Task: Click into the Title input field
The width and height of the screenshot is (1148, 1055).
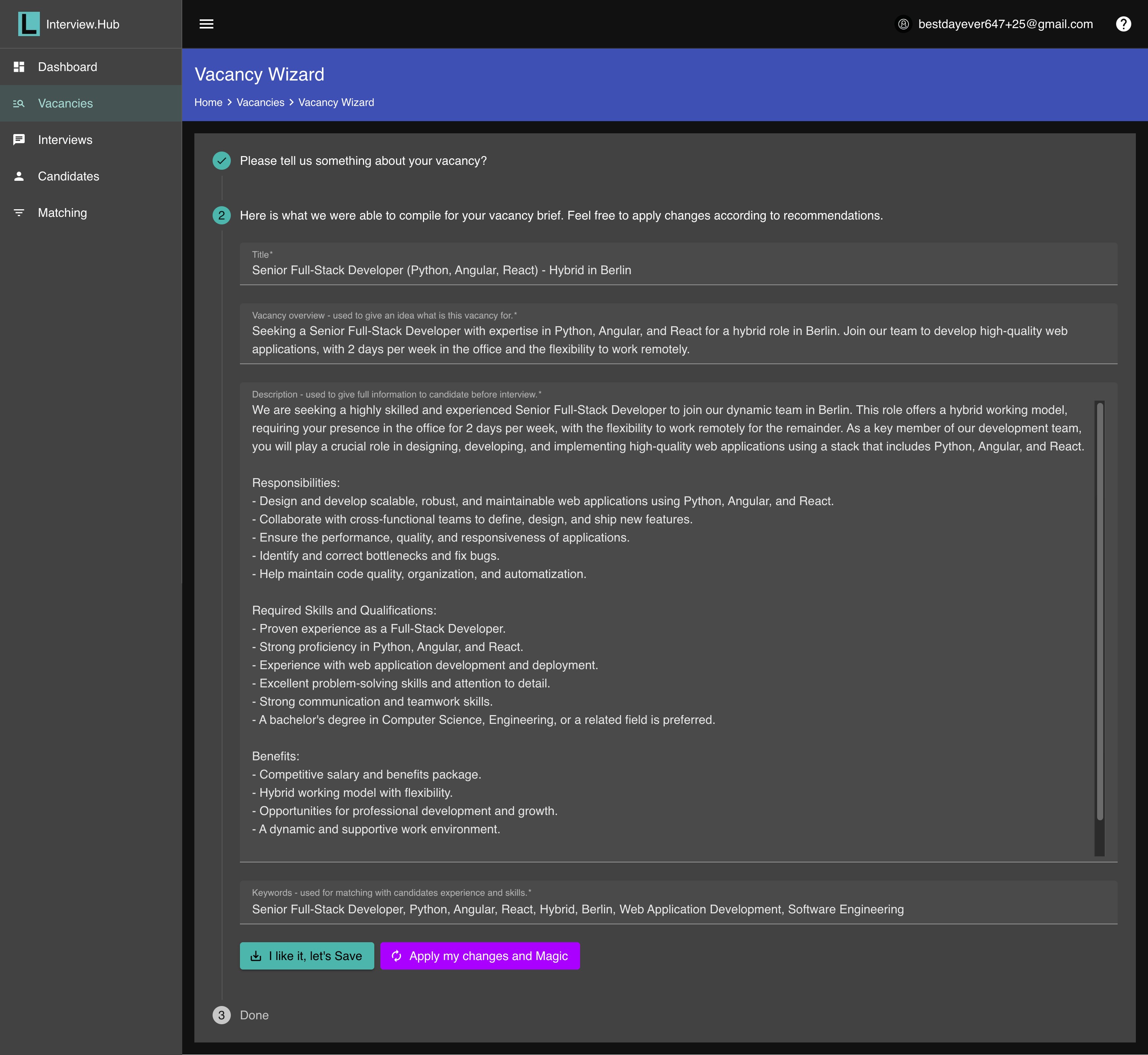Action: coord(678,271)
